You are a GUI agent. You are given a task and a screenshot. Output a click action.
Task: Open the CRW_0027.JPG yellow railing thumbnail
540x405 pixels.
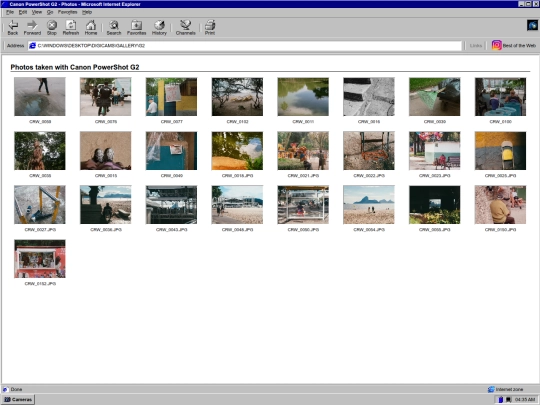[40, 205]
